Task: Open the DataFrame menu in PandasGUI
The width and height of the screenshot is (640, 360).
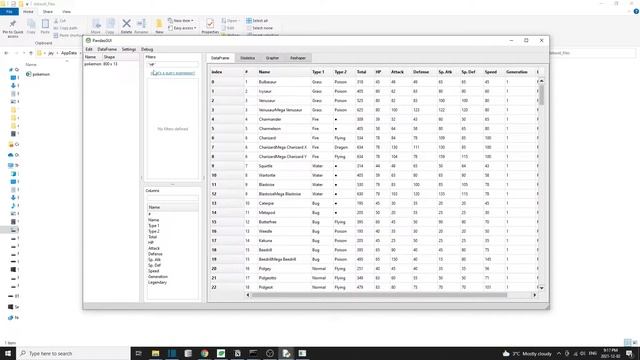Action: (x=107, y=49)
